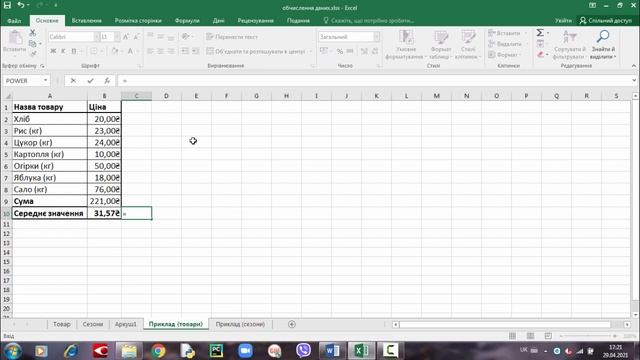
Task: Click the Увійти sign-in link
Action: click(x=563, y=20)
